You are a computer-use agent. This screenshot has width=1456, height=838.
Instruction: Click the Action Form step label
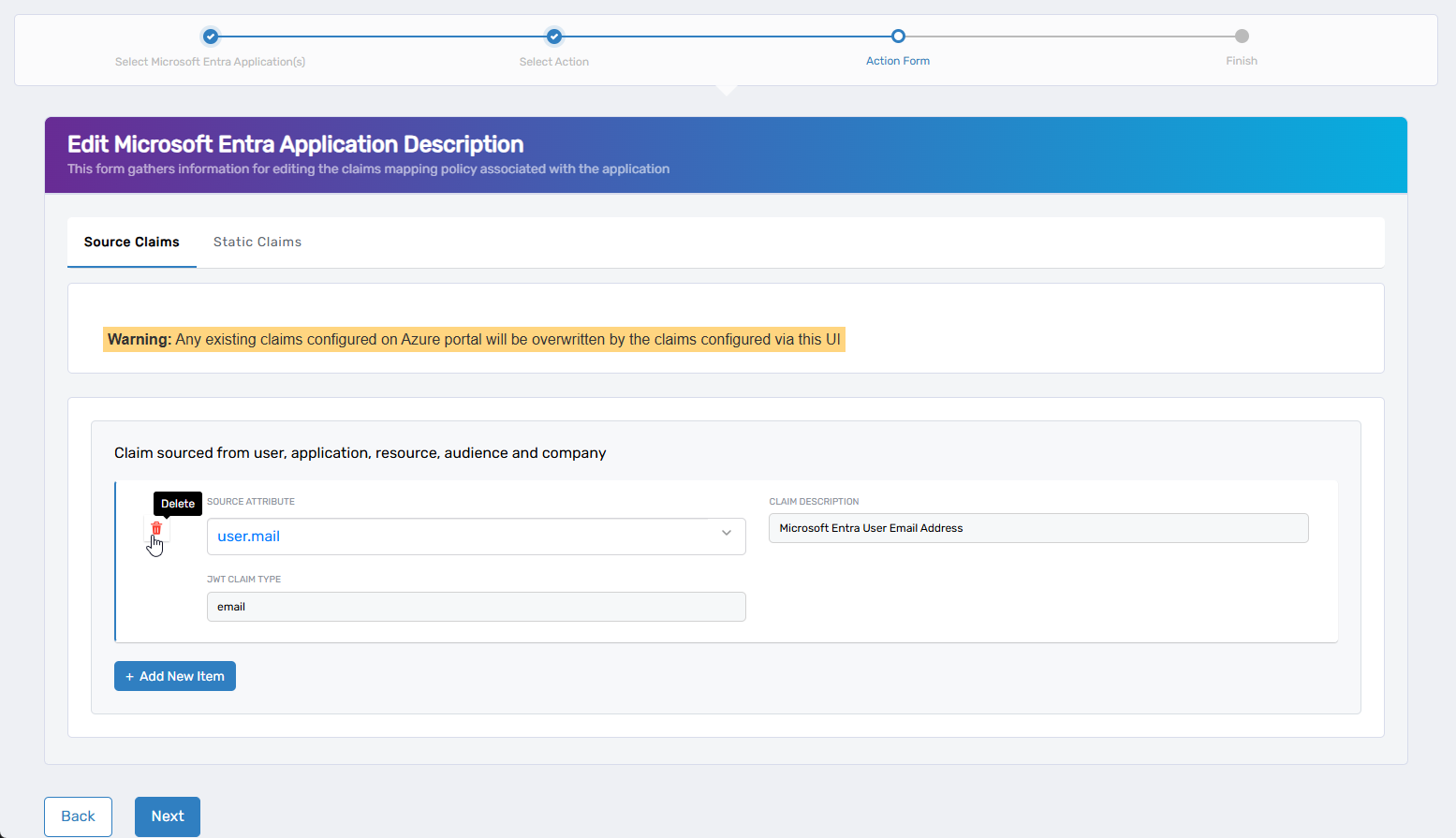[898, 61]
